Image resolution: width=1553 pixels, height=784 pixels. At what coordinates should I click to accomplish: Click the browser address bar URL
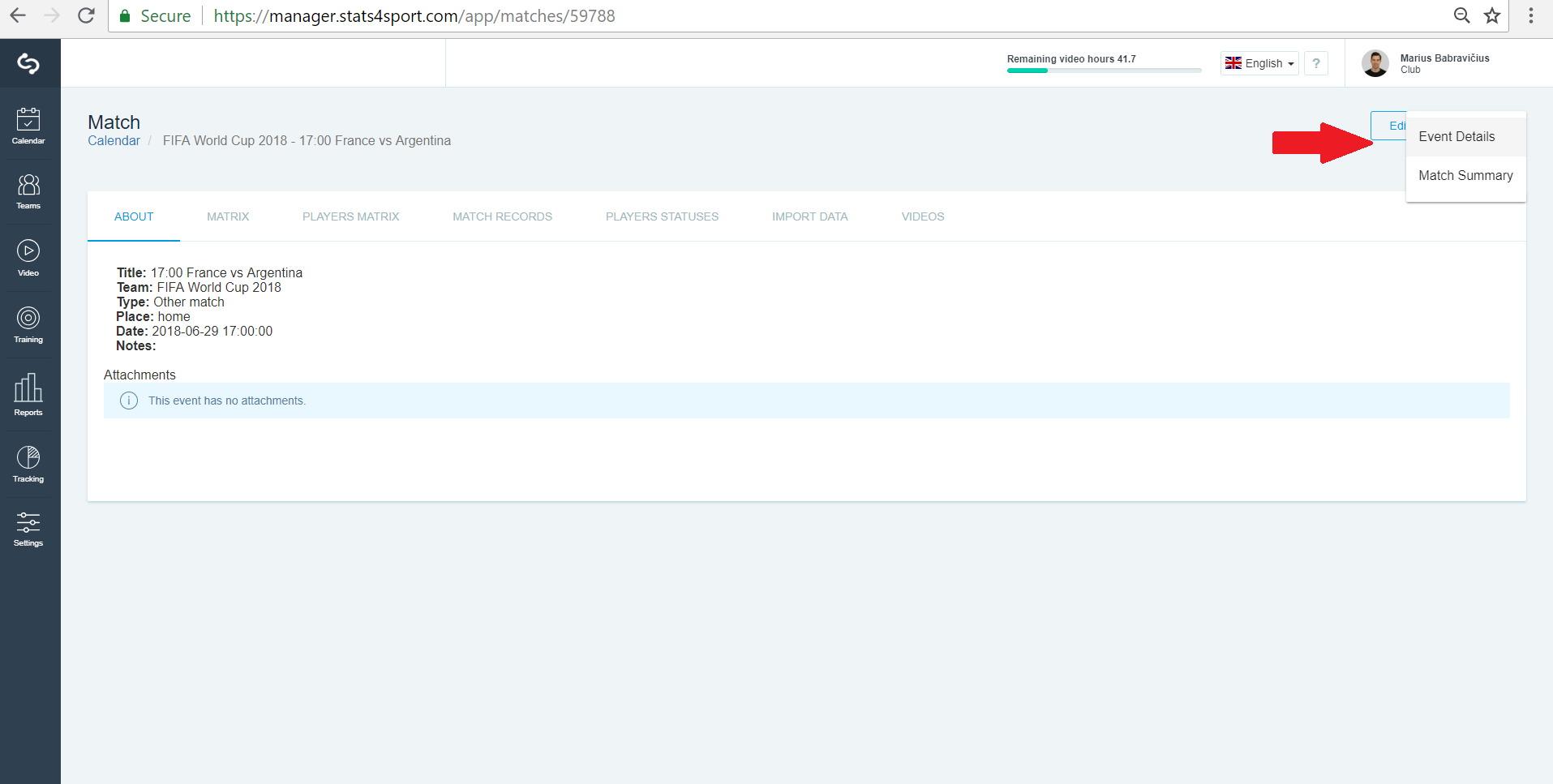(414, 16)
